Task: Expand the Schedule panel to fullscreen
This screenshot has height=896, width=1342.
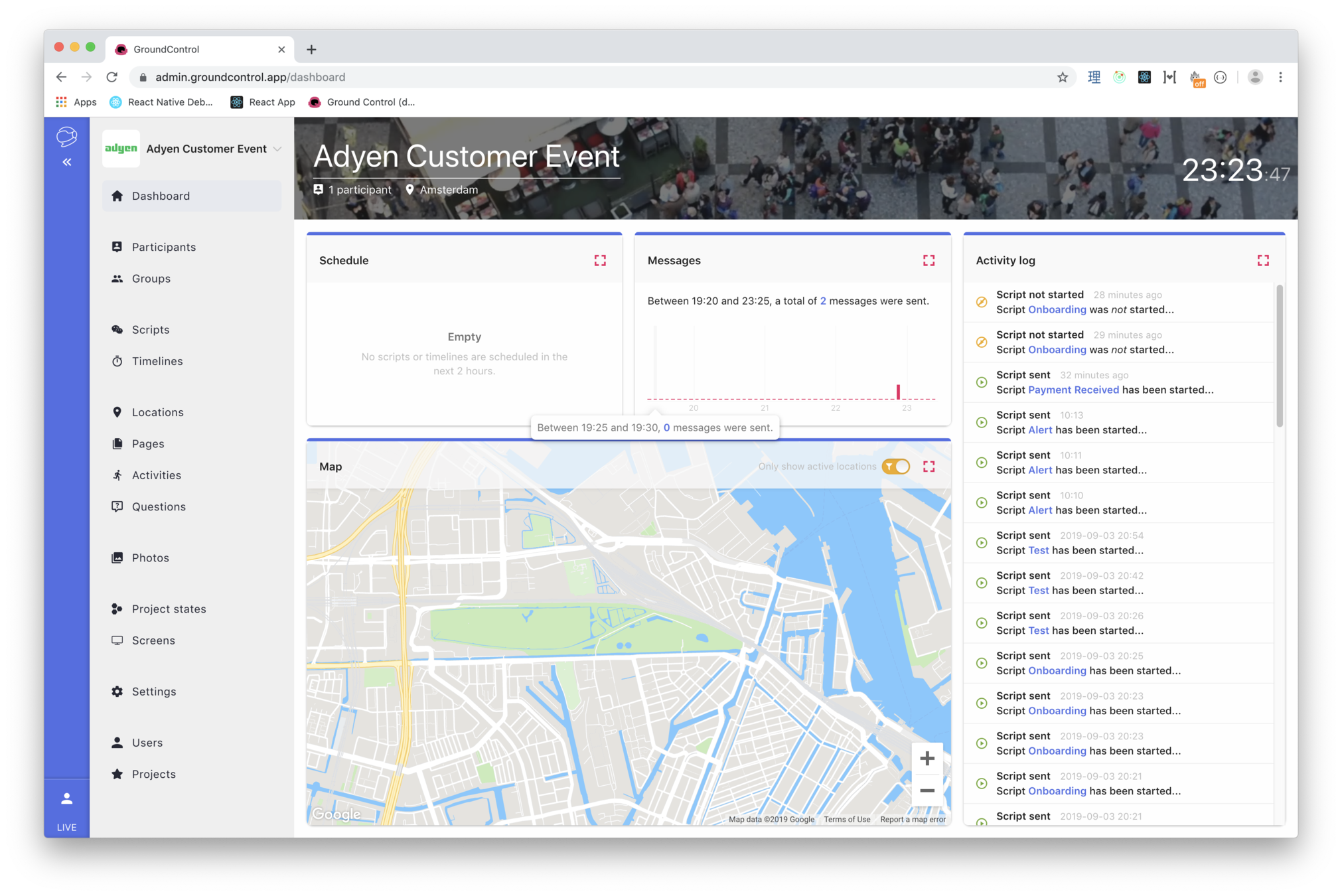Action: click(600, 260)
